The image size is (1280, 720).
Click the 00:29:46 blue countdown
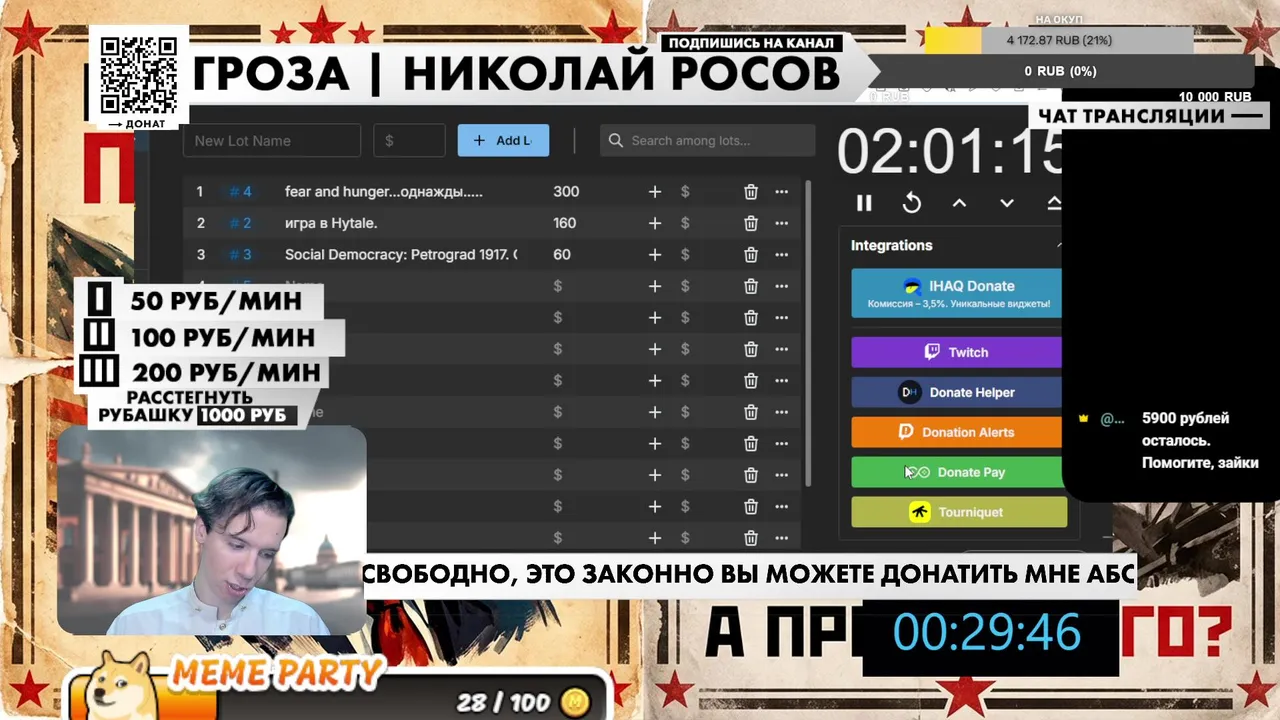pos(987,633)
